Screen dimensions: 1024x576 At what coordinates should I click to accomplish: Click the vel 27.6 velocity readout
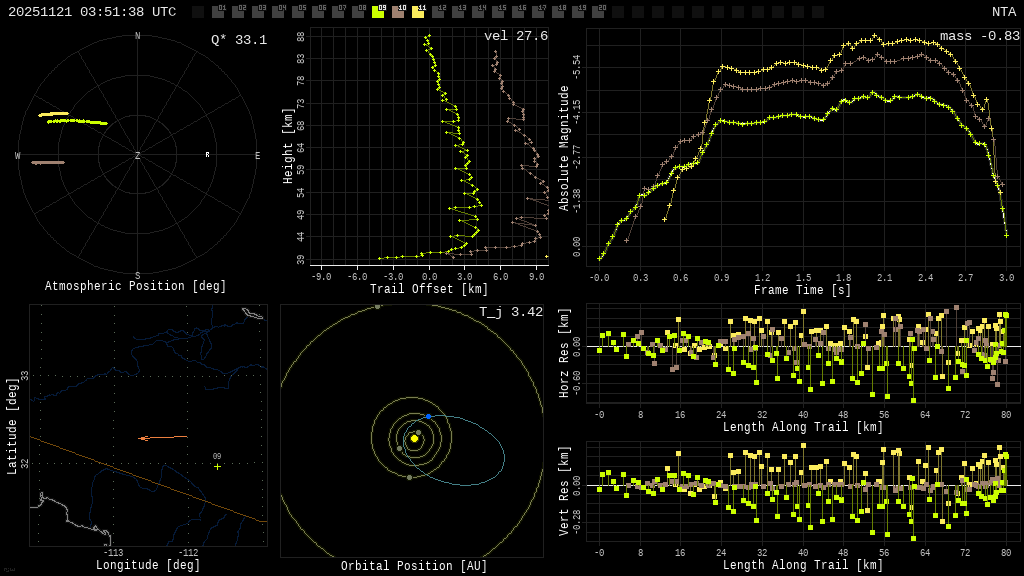tap(515, 36)
